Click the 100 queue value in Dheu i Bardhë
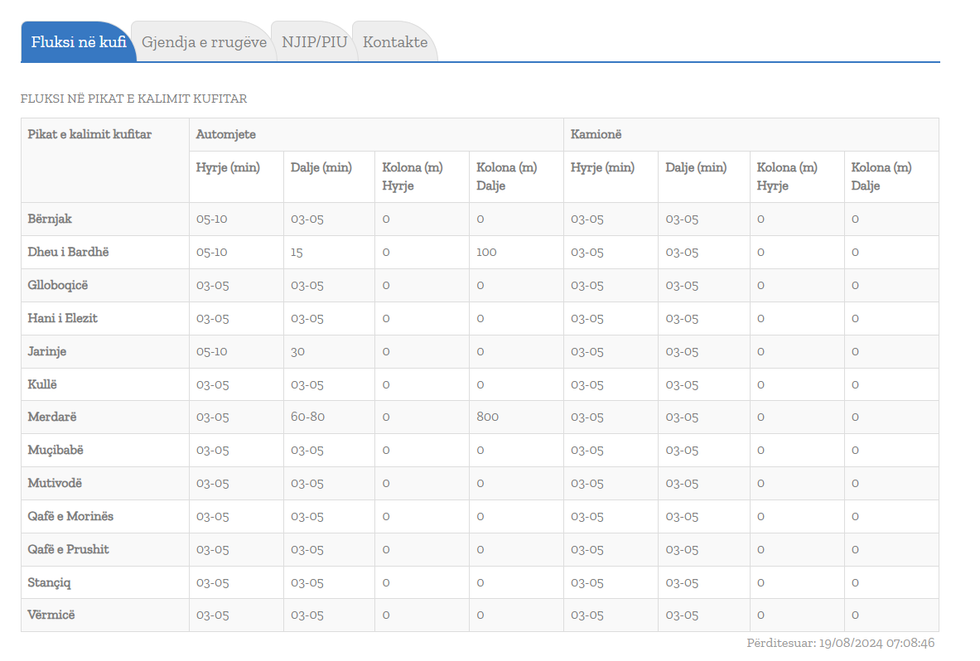 487,252
